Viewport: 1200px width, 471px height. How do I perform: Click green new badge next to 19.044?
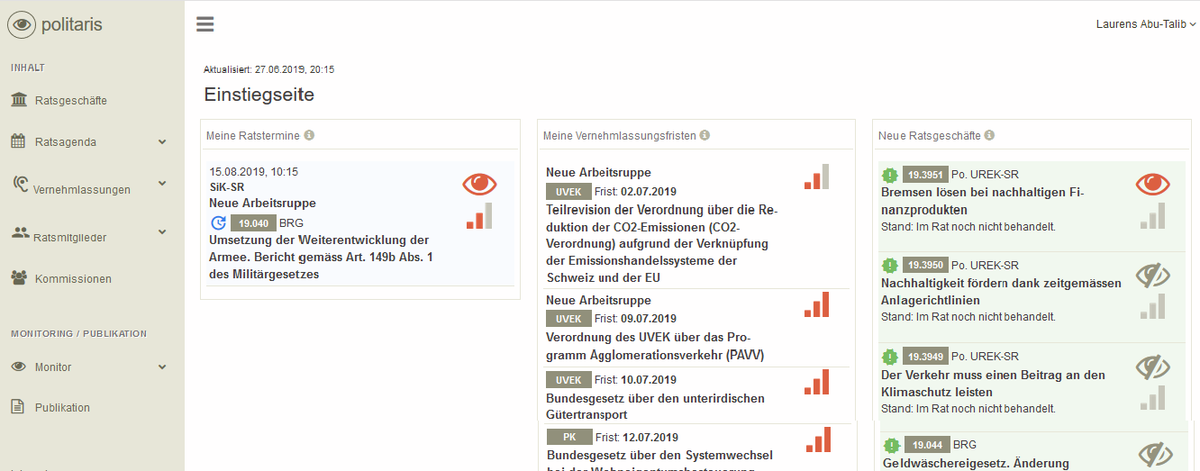point(891,445)
